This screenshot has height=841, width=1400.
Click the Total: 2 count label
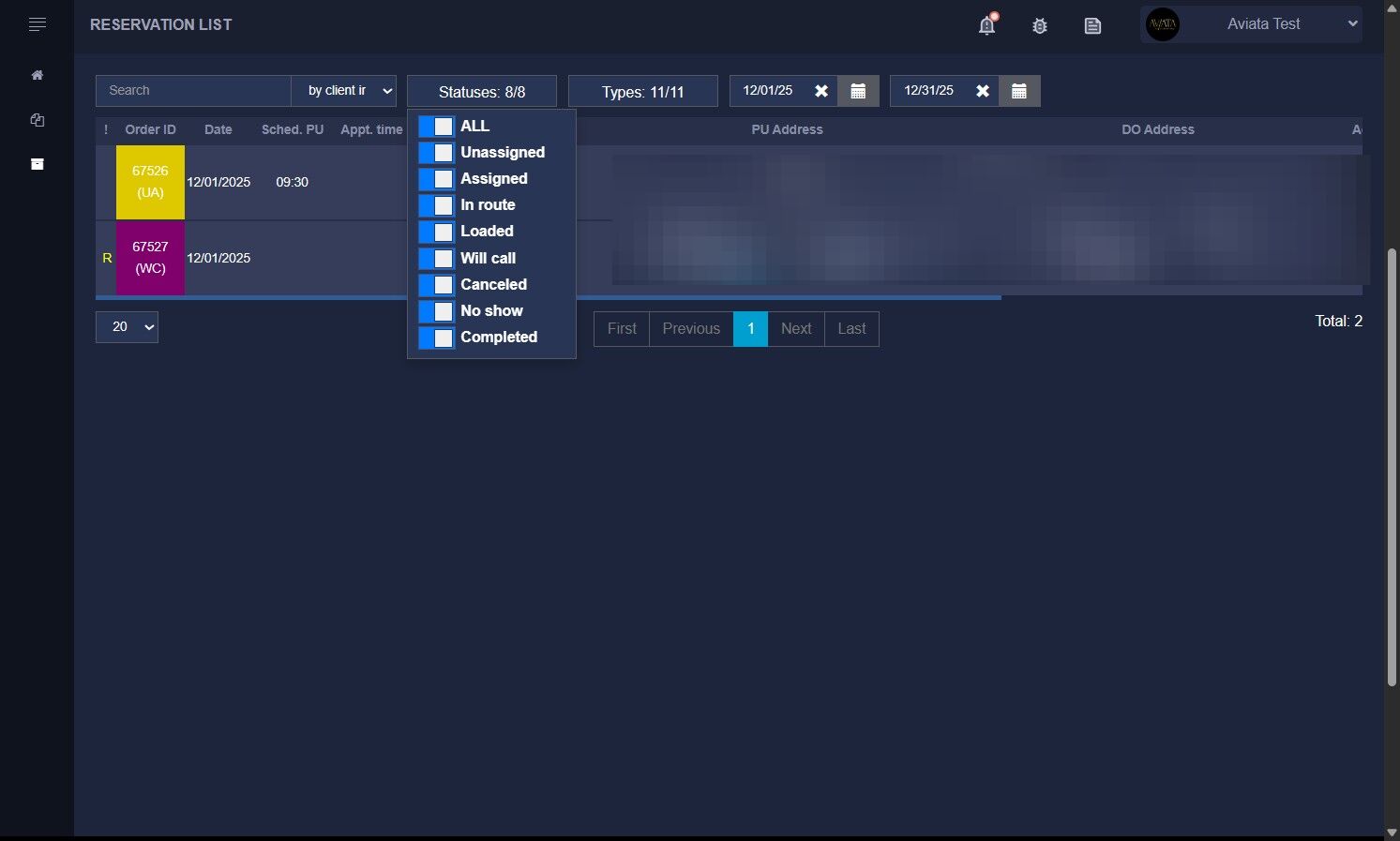(x=1338, y=322)
